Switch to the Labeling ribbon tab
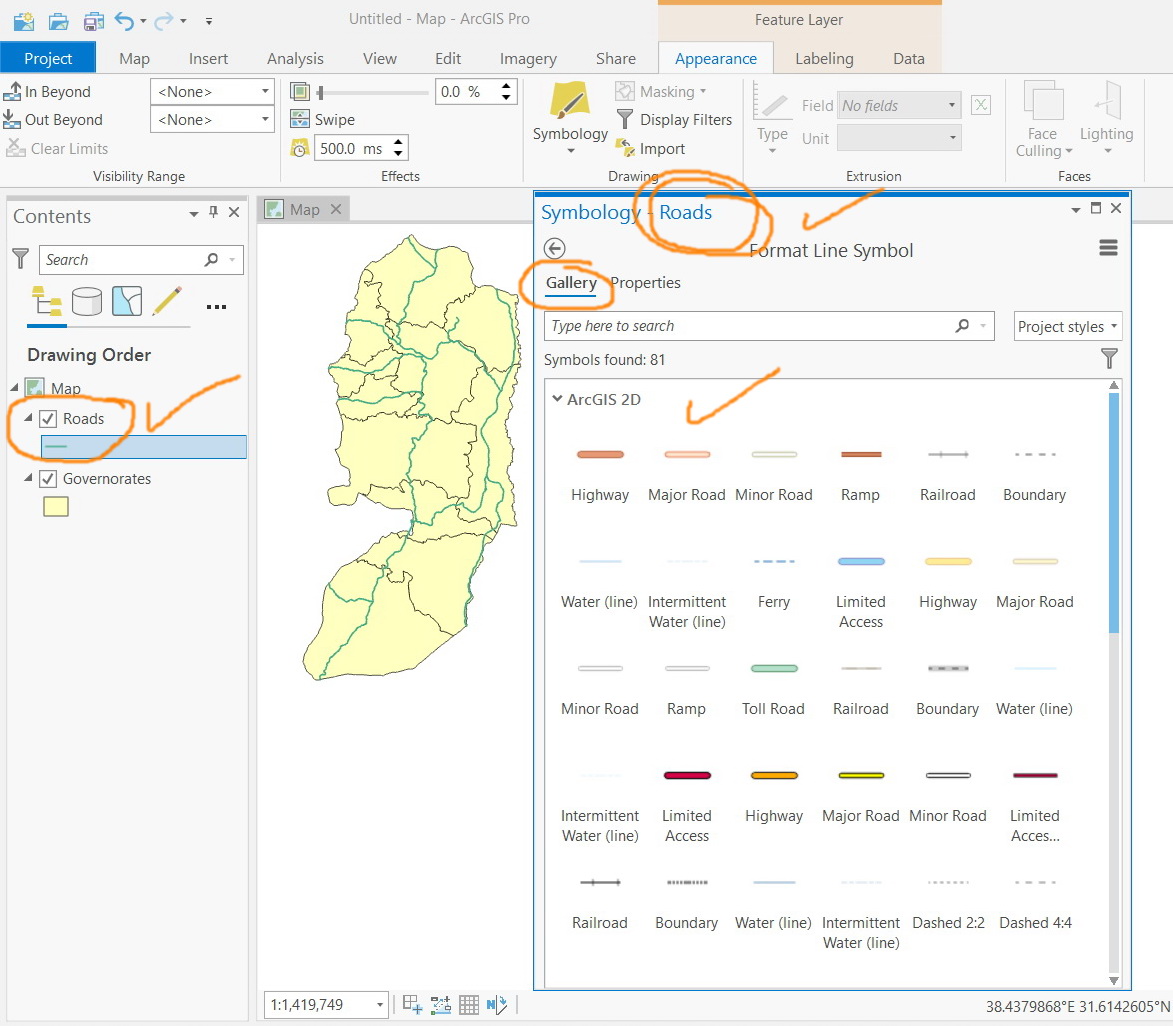Image resolution: width=1173 pixels, height=1026 pixels. [x=824, y=58]
